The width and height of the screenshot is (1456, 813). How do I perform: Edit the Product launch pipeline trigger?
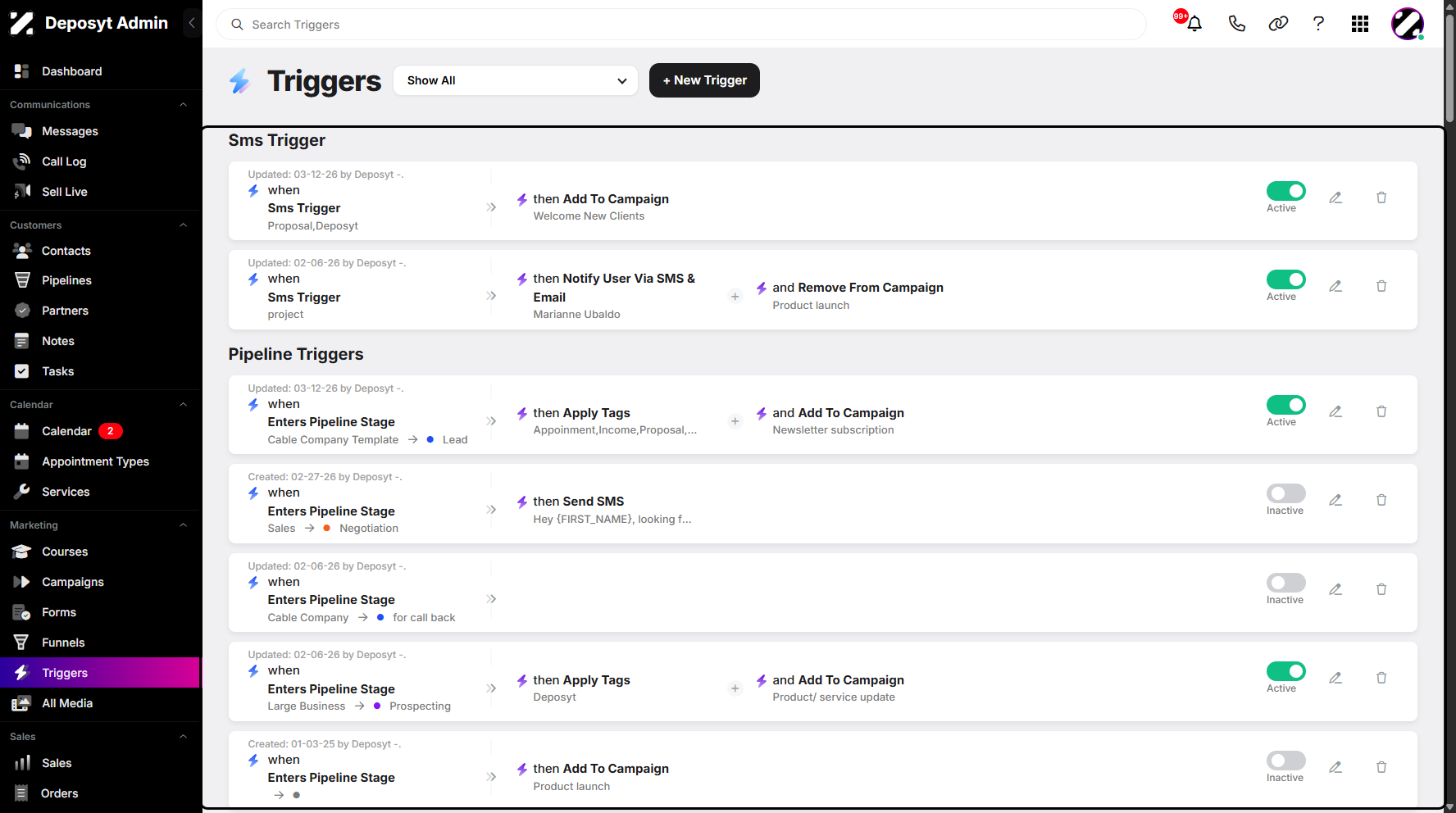click(x=1335, y=767)
